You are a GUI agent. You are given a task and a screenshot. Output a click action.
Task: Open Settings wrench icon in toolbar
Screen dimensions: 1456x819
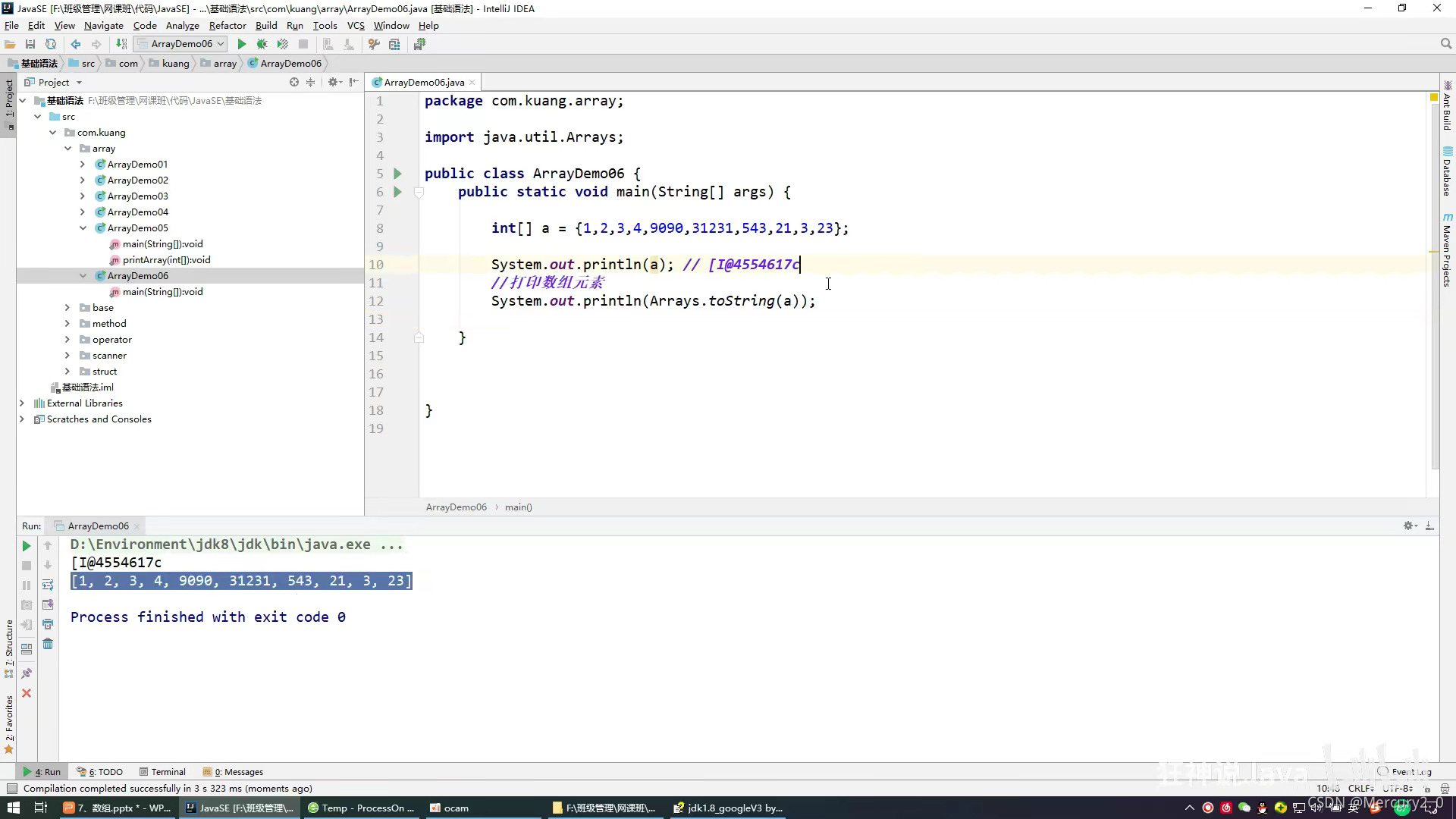374,44
